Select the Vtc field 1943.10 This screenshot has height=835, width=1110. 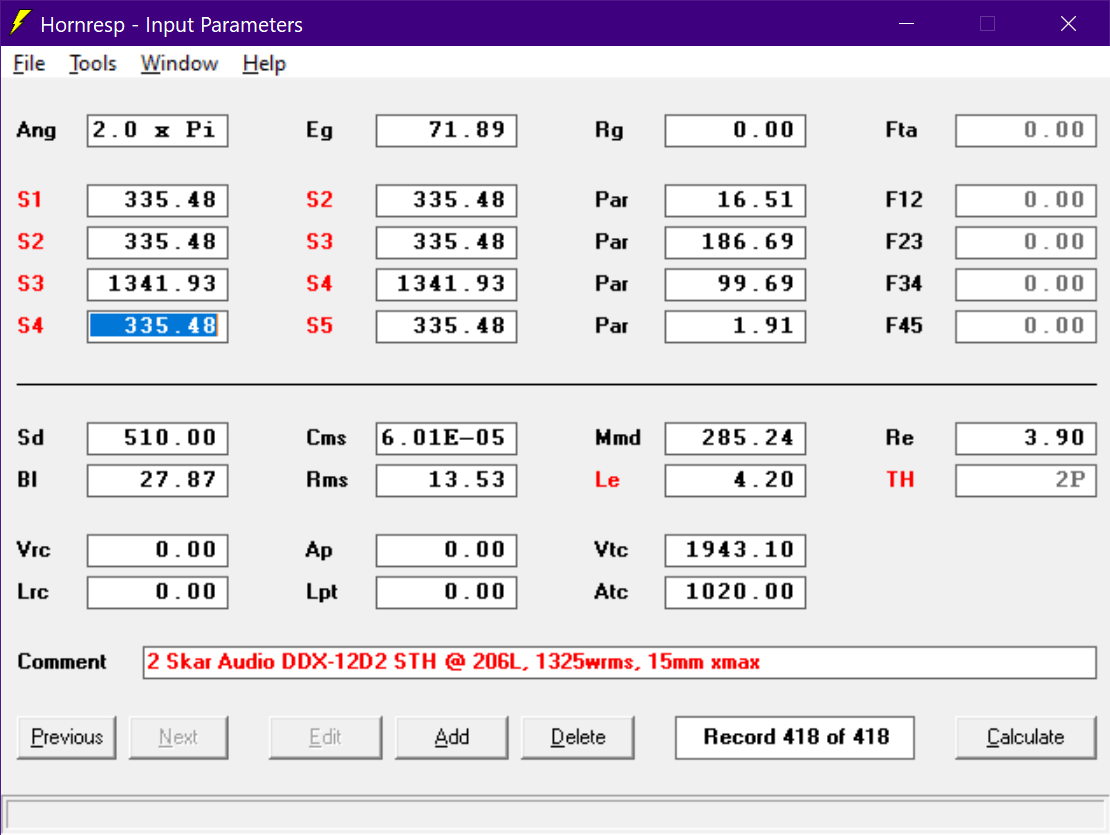(735, 551)
